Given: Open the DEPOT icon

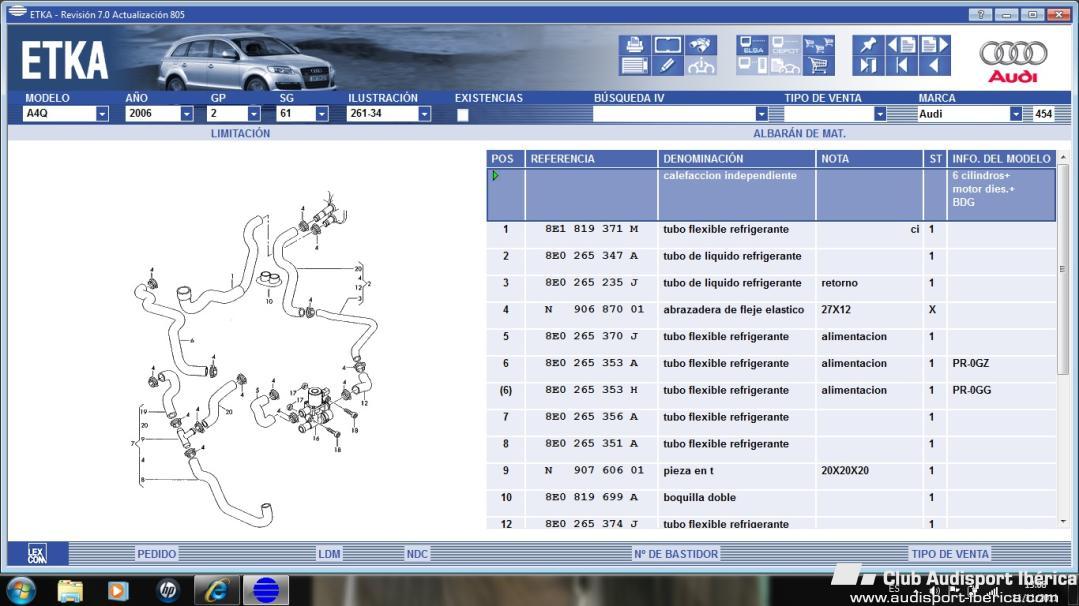Looking at the screenshot, I should [x=785, y=45].
